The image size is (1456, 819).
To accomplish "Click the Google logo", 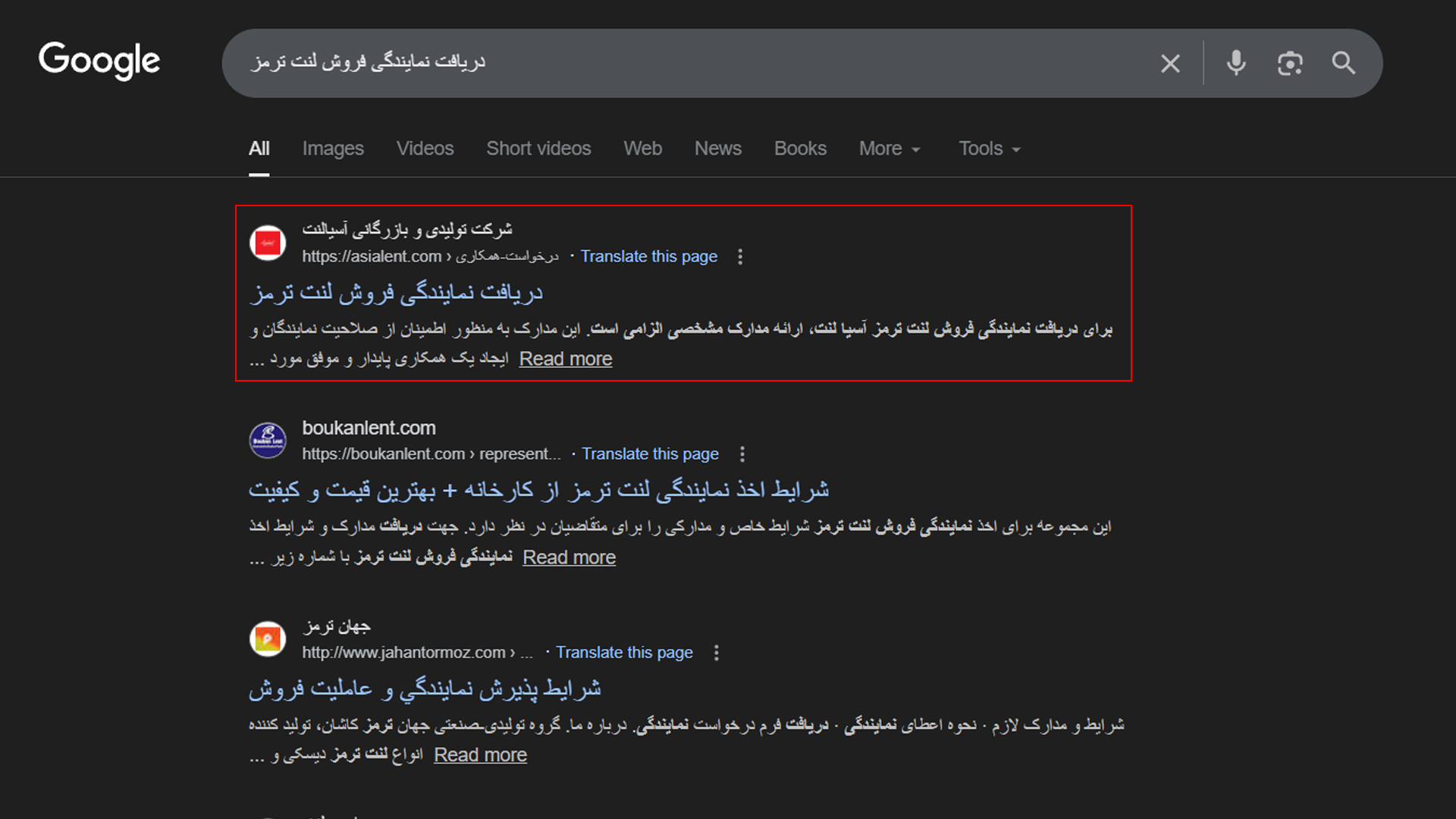I will pos(99,61).
